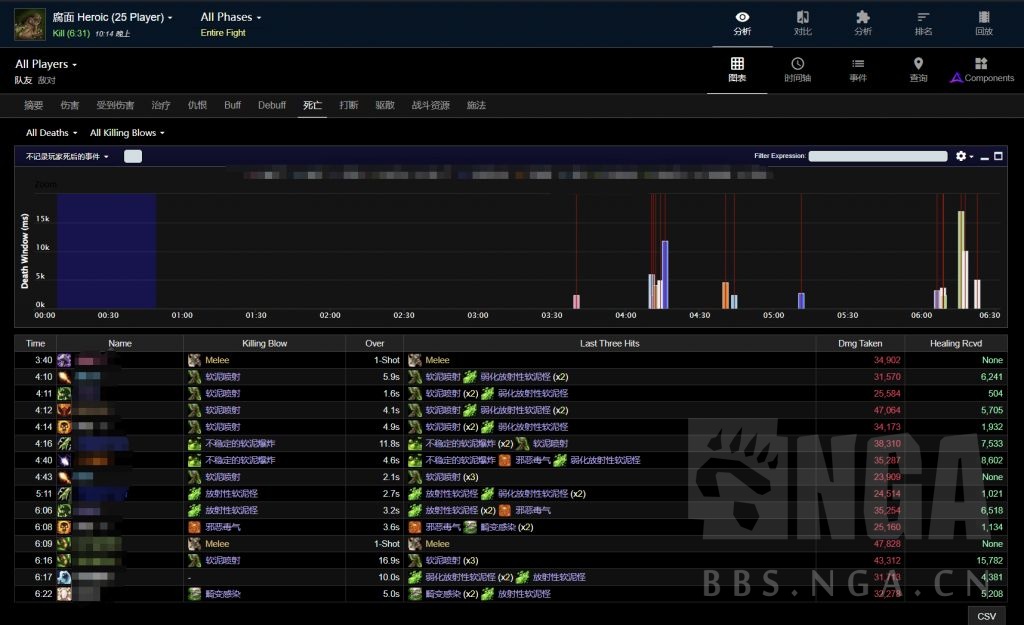Open the All Phases dropdown
Viewport: 1024px width, 625px height.
(x=230, y=17)
